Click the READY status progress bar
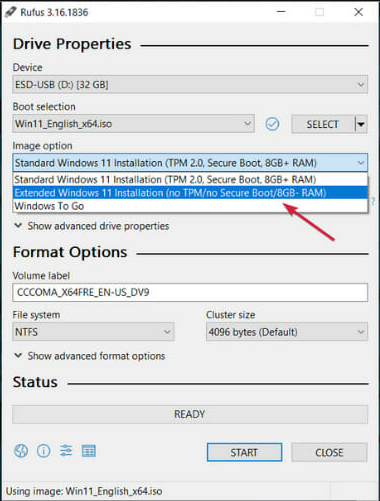Viewport: 380px width, 501px height. [x=190, y=414]
